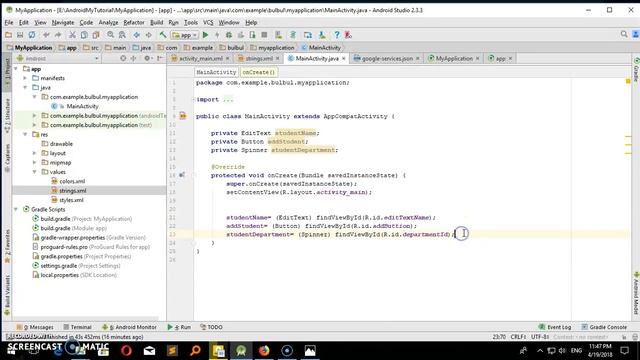This screenshot has height=360, width=640.
Task: Click the Save All toolbar icon
Action: pyautogui.click(x=20, y=35)
